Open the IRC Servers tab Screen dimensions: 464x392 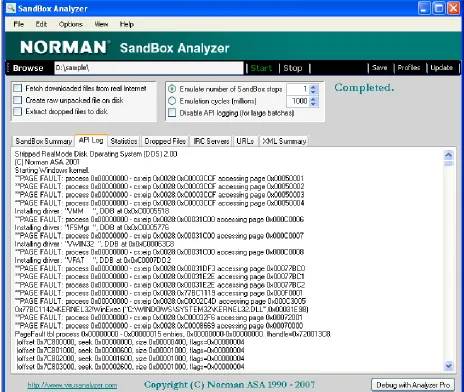click(211, 141)
